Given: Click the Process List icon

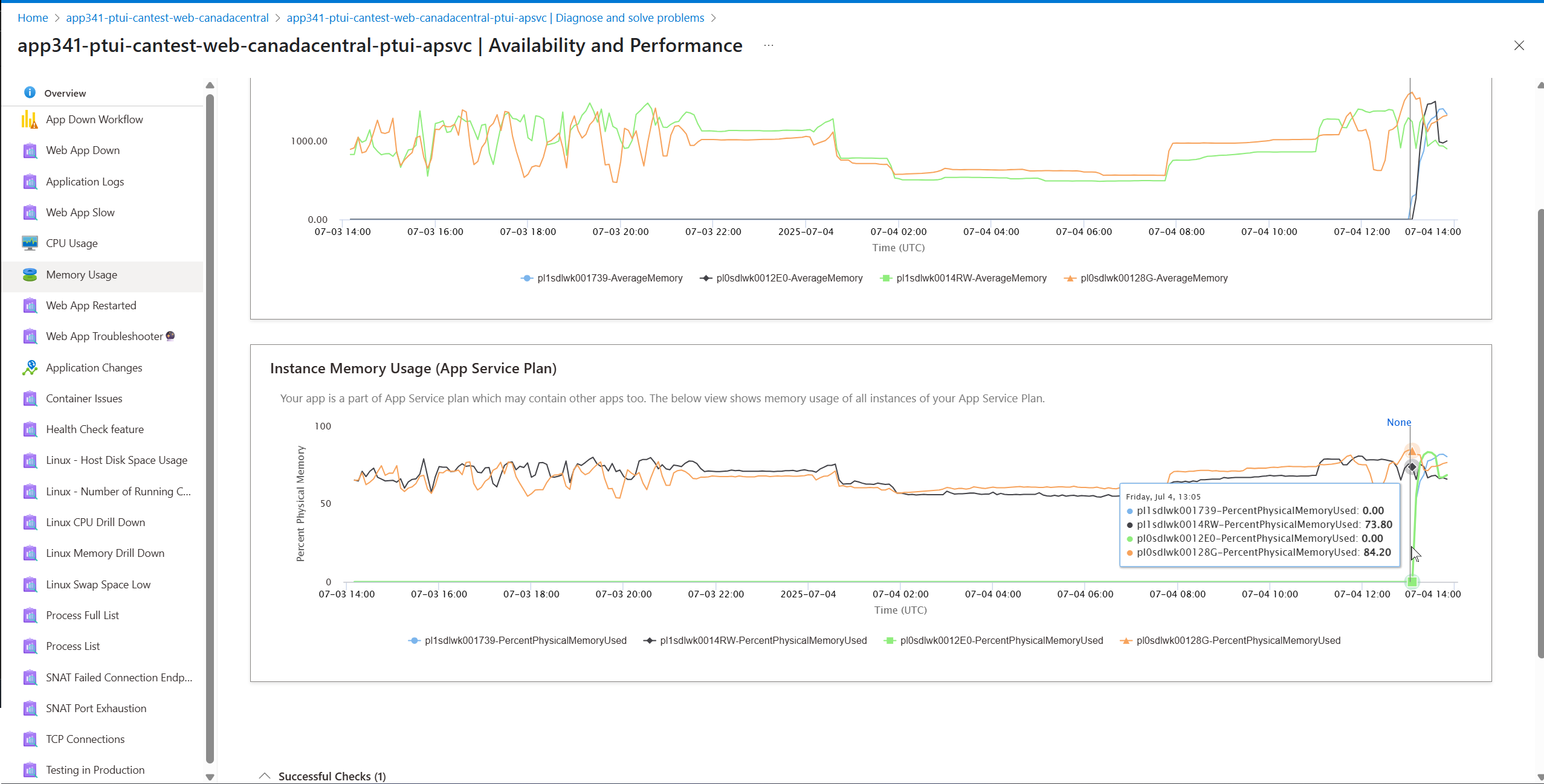Looking at the screenshot, I should (30, 646).
